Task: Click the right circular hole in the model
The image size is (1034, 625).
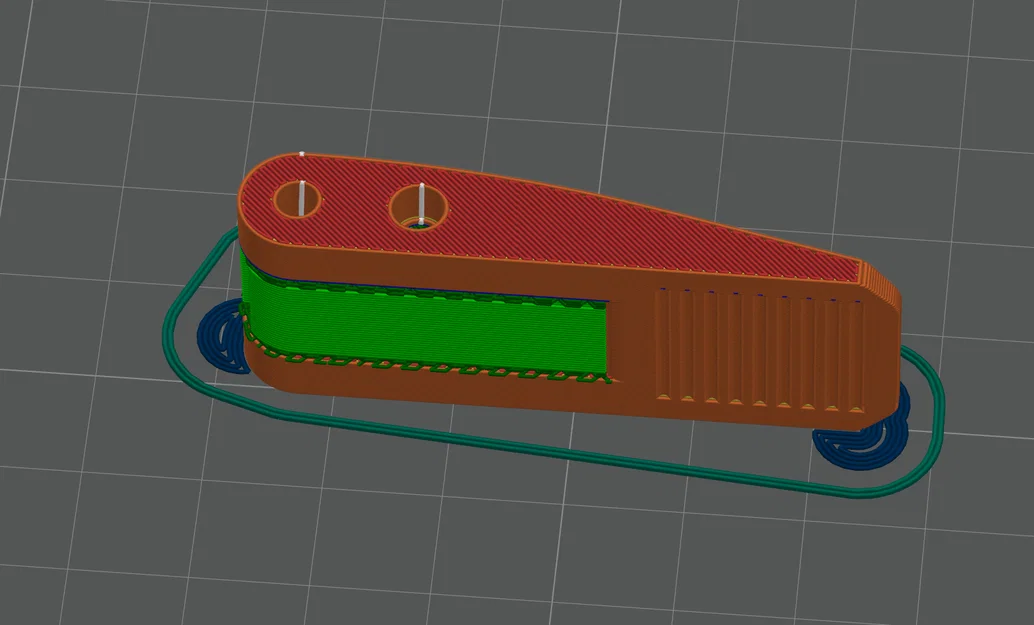Action: [419, 208]
